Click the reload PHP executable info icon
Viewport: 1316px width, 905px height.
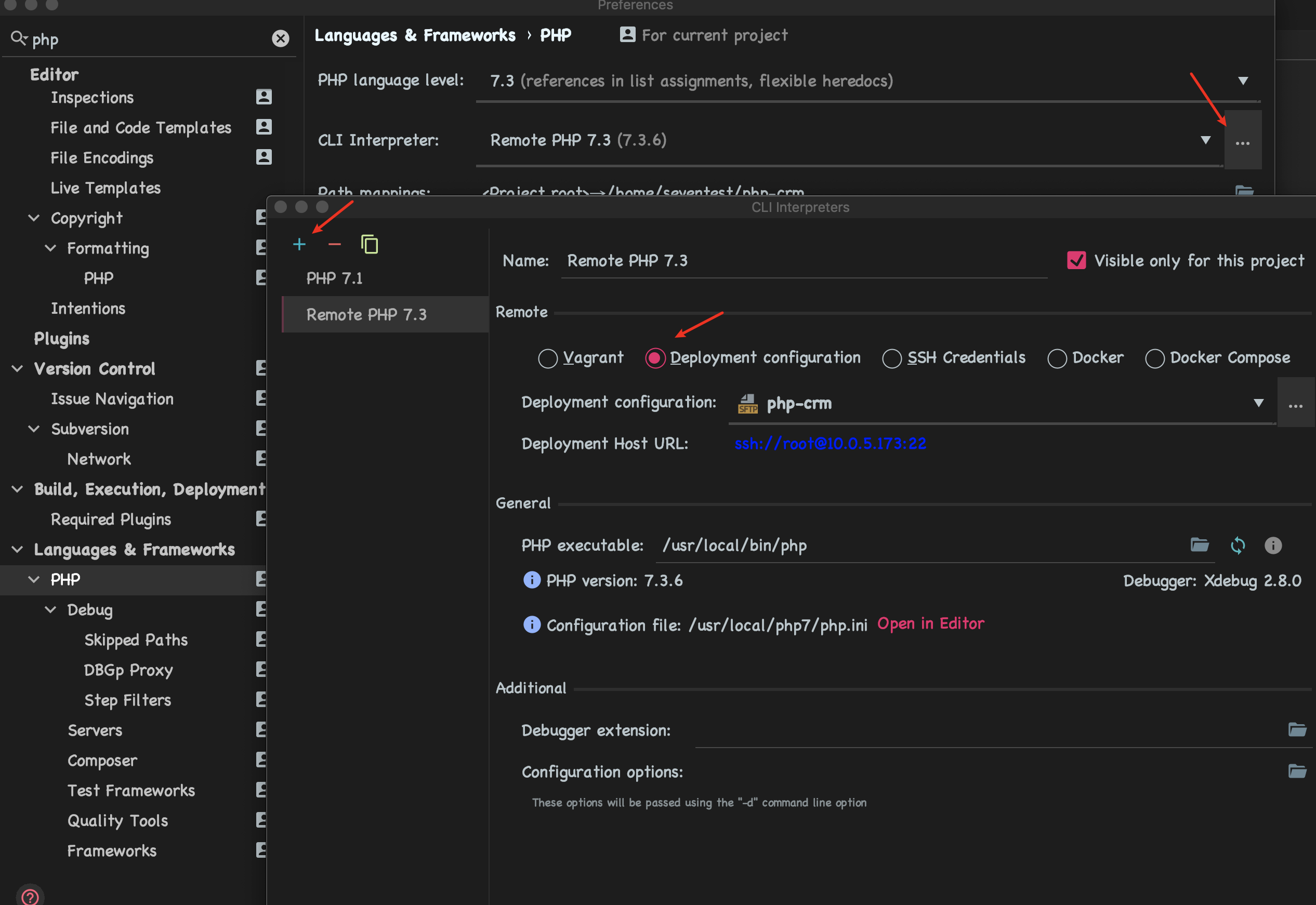[1237, 545]
